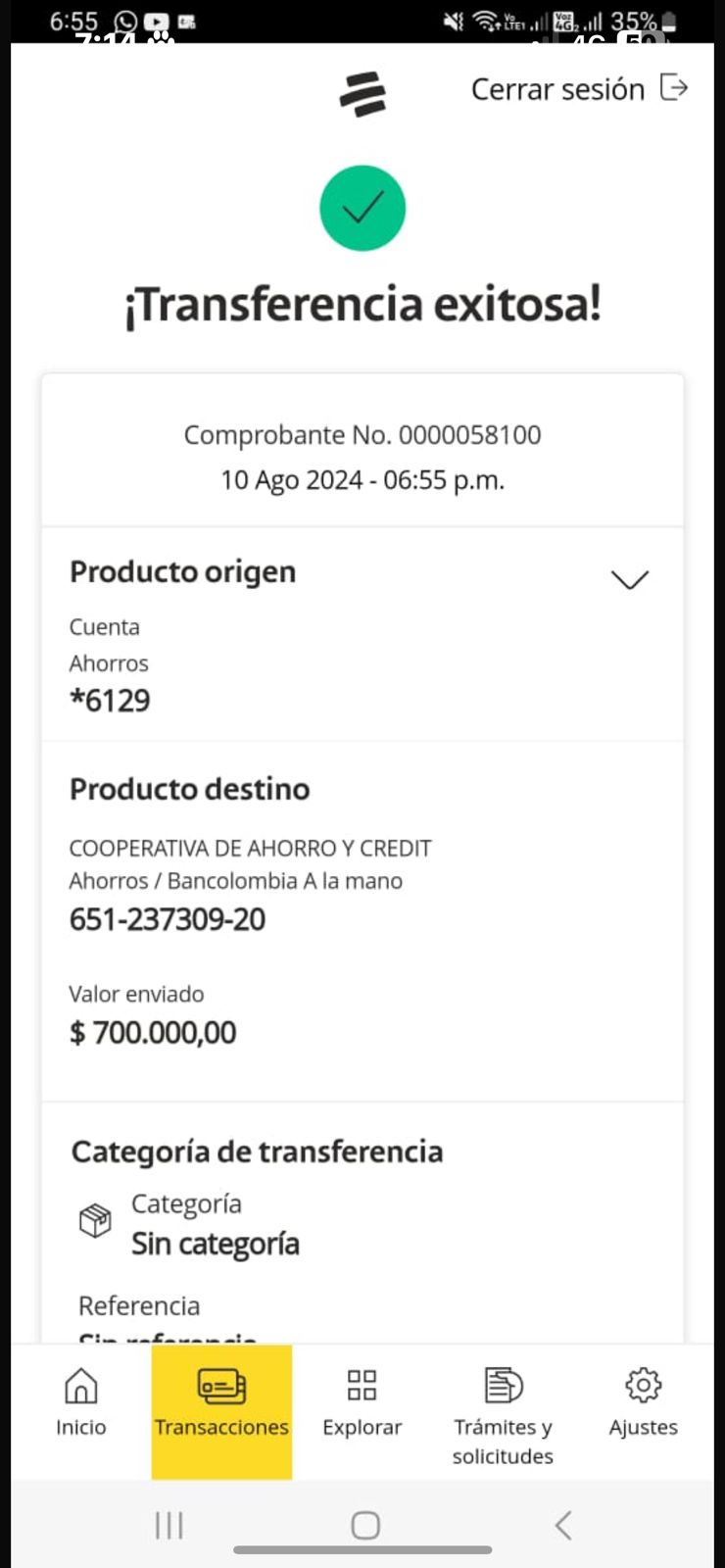Screen dimensions: 725x1568
Task: Select the Explorar tab label
Action: [362, 1427]
